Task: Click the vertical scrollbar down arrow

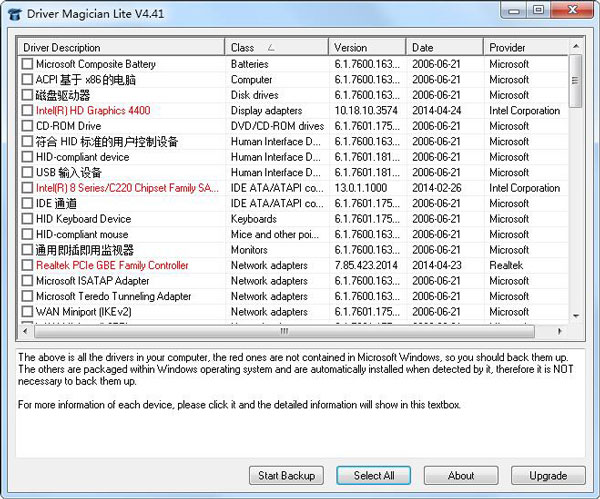Action: click(x=576, y=316)
